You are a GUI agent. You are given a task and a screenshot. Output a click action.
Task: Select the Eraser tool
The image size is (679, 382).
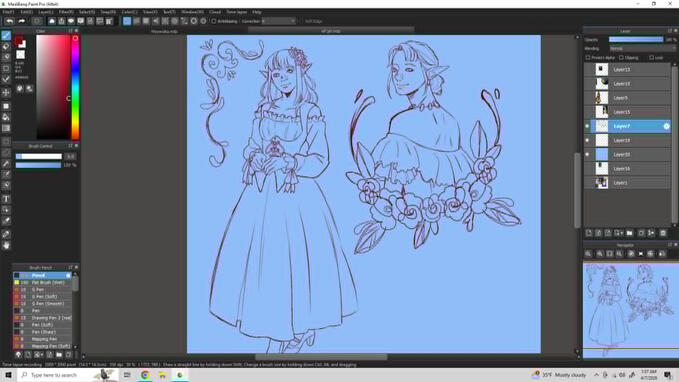tap(6, 46)
